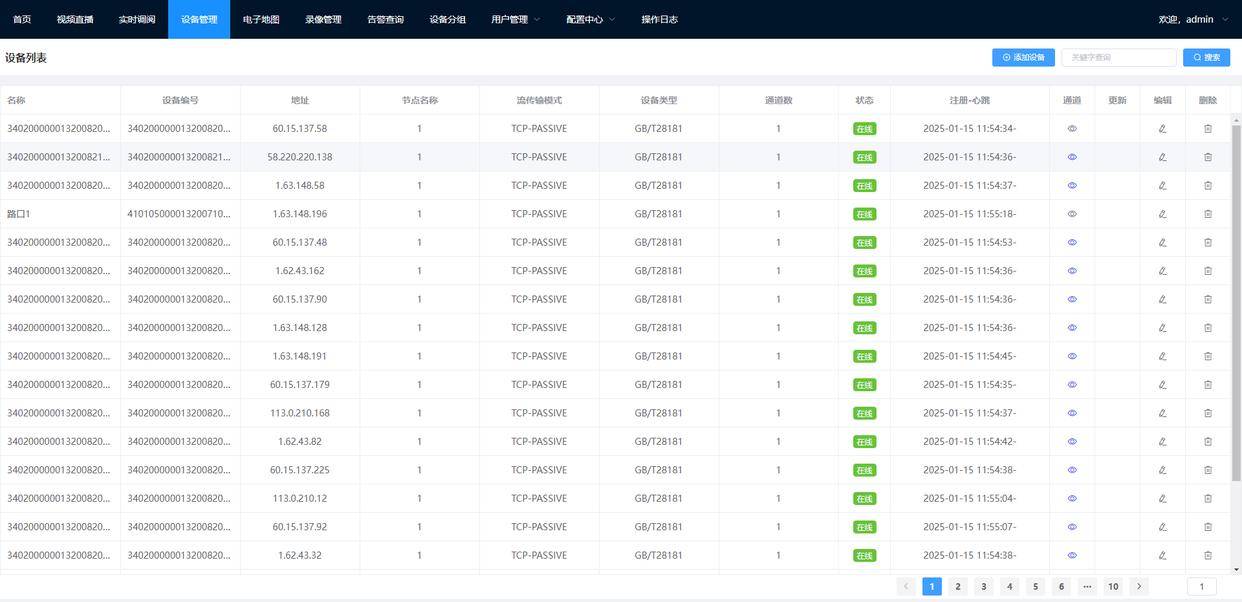The width and height of the screenshot is (1242, 602).
Task: Open the 电子地图 navigation tab
Action: click(x=261, y=19)
